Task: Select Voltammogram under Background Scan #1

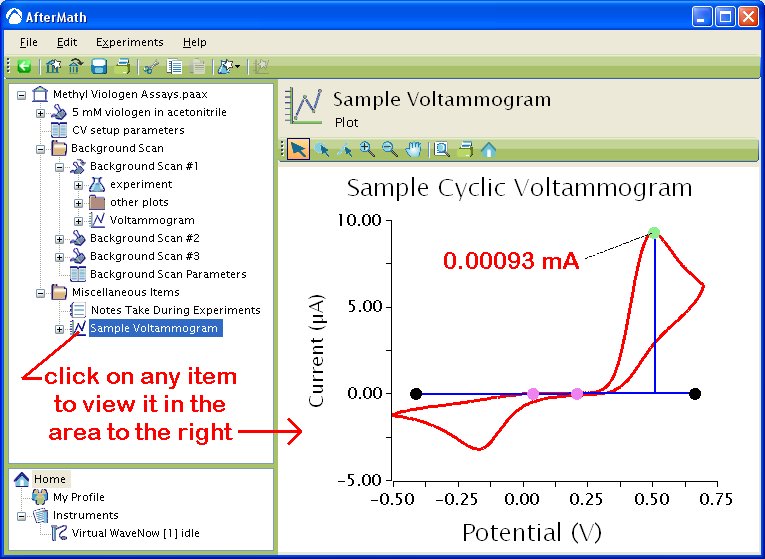Action: 152,220
